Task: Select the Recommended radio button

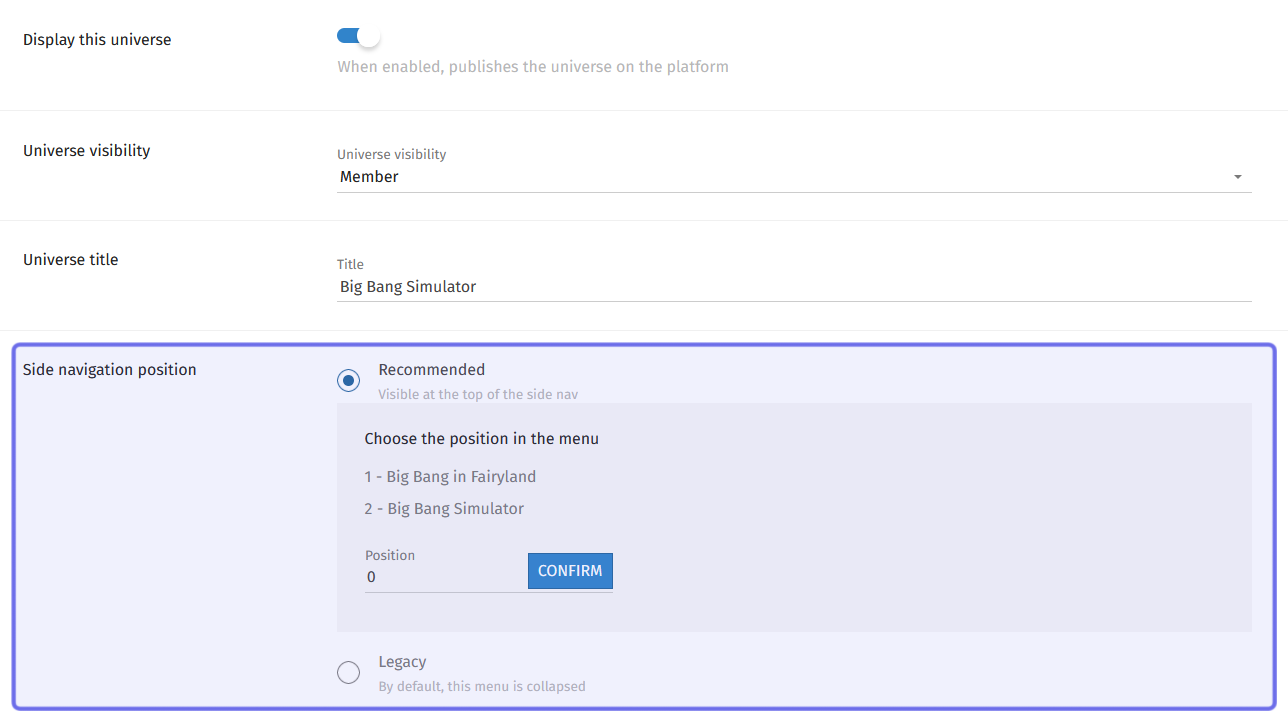Action: coord(348,381)
